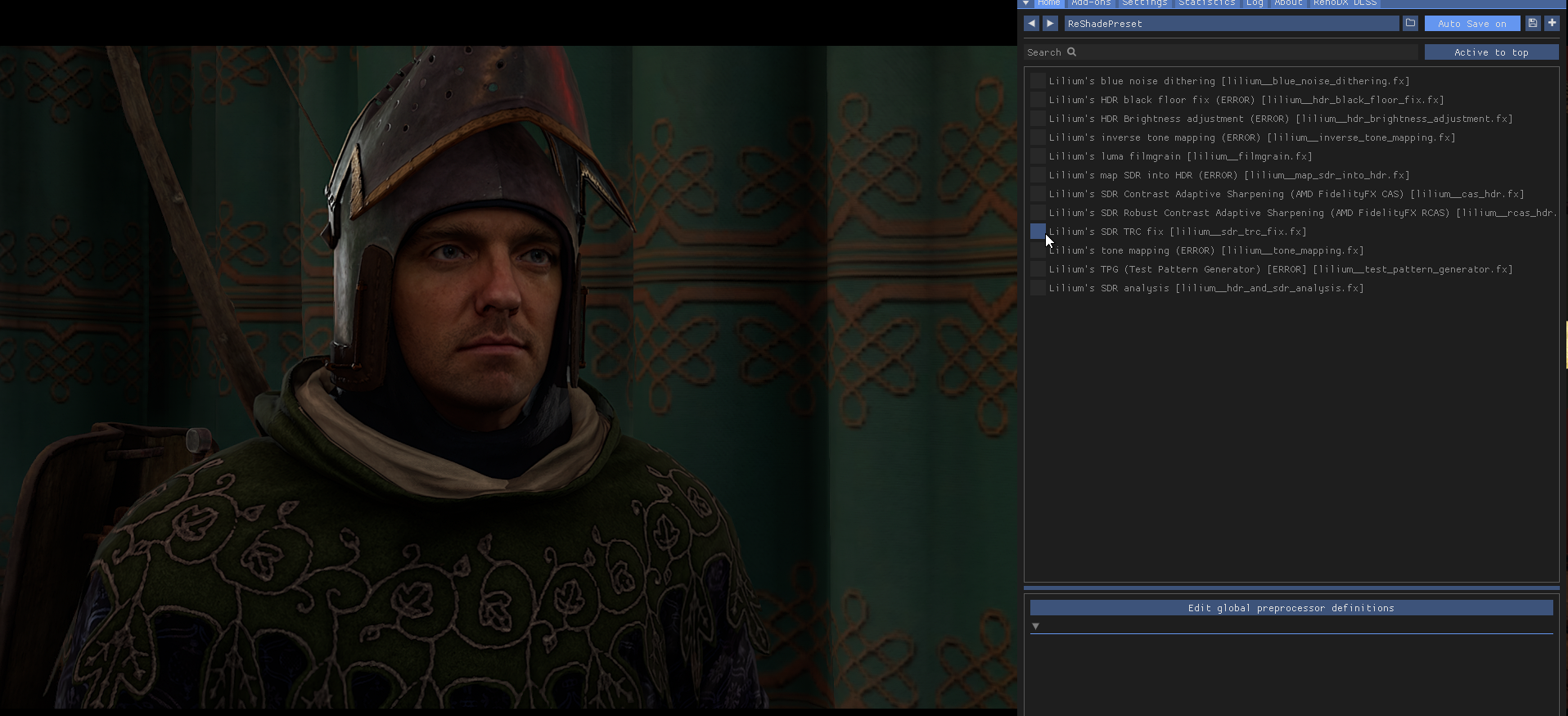Collapse the ReShade overlay window triangle

point(1026,3)
